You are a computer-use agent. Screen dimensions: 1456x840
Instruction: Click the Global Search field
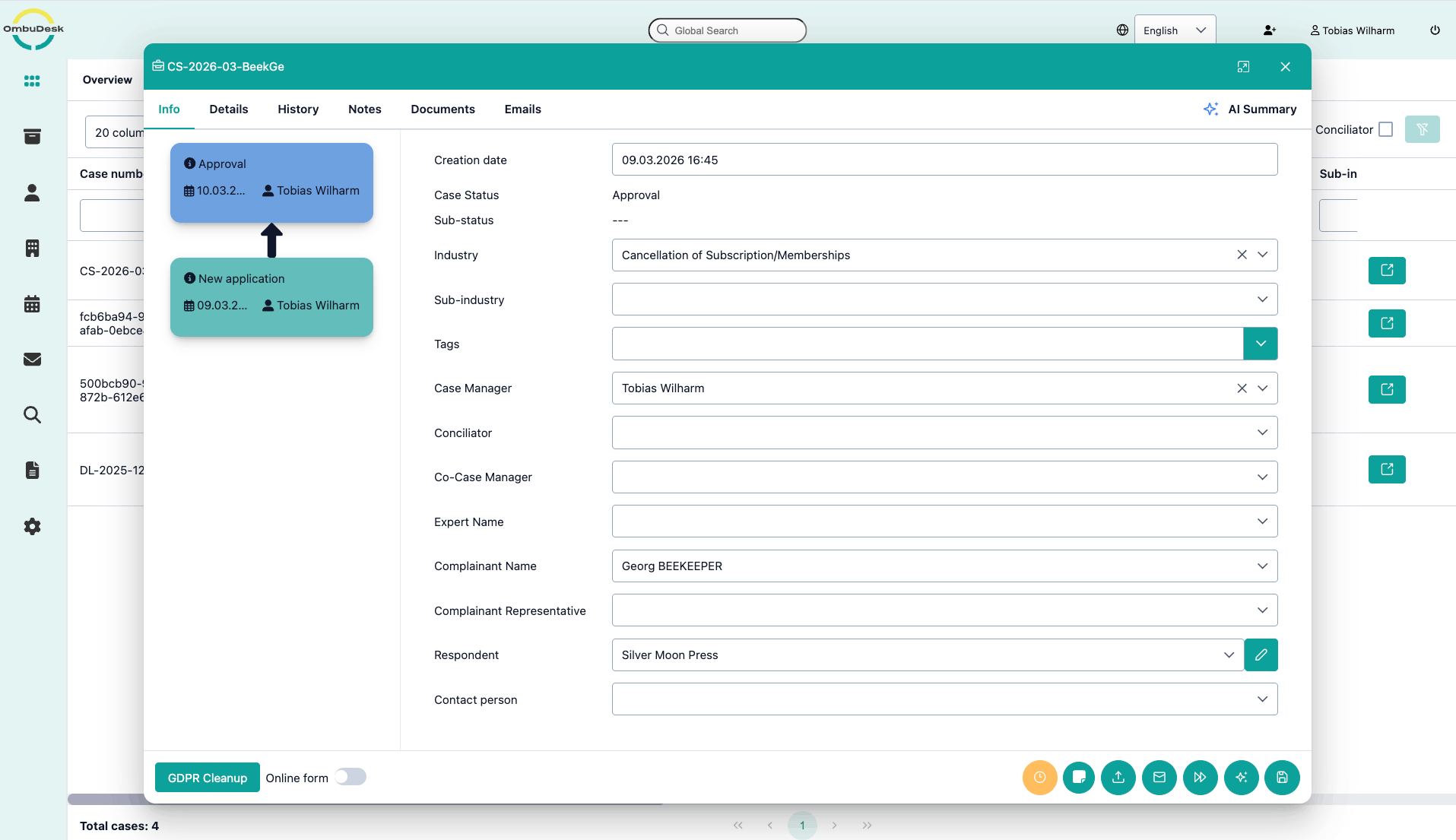(x=728, y=30)
